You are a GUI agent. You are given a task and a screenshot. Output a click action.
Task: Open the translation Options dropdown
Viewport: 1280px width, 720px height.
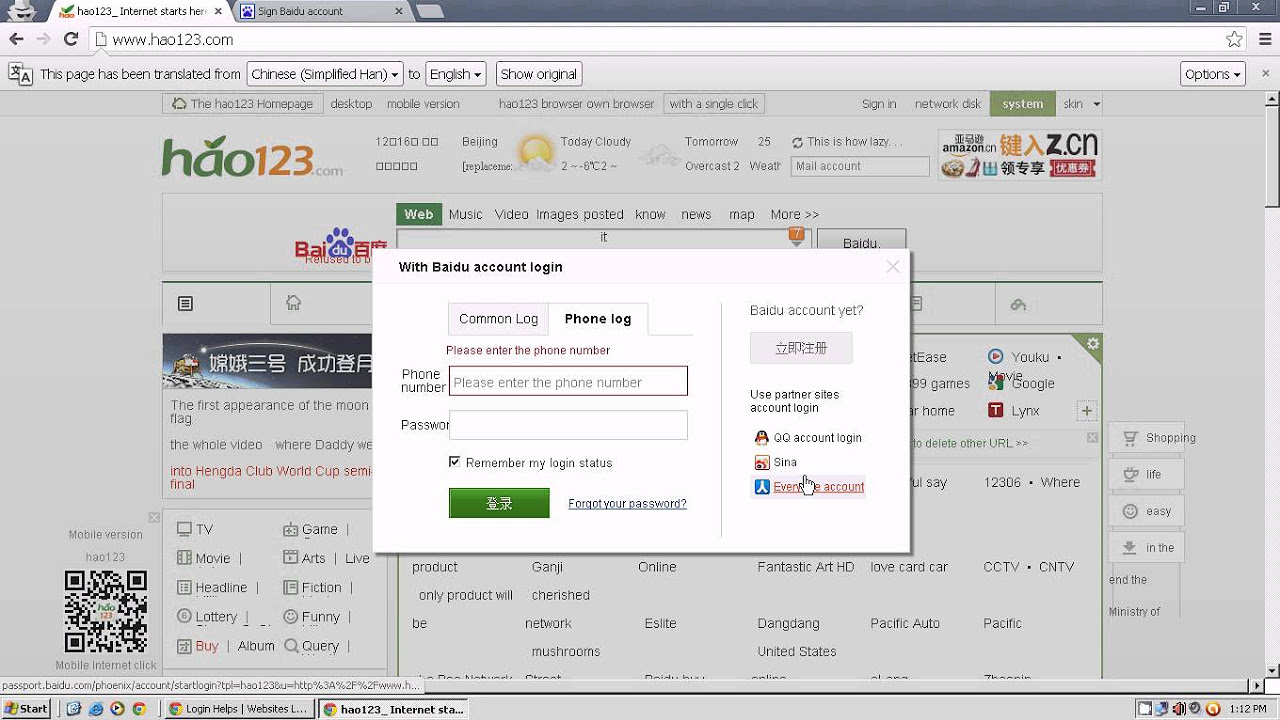click(x=1213, y=74)
